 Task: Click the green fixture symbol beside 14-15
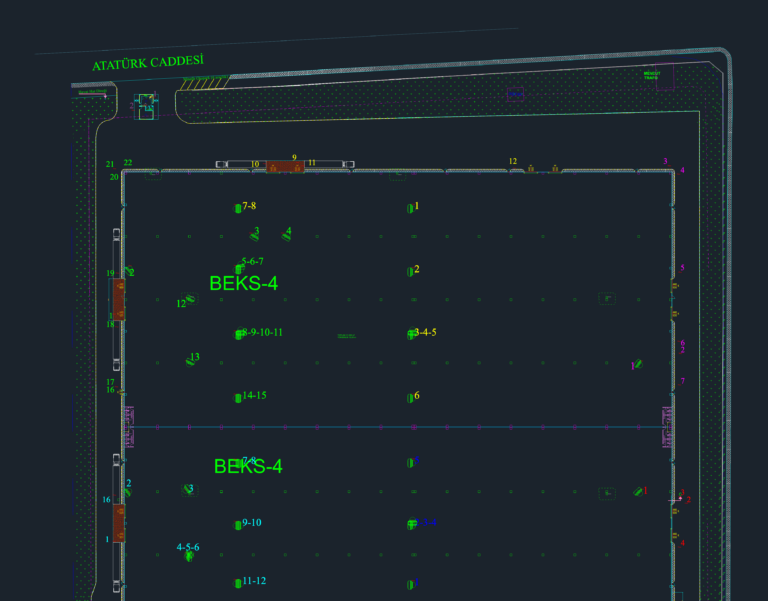pos(238,398)
